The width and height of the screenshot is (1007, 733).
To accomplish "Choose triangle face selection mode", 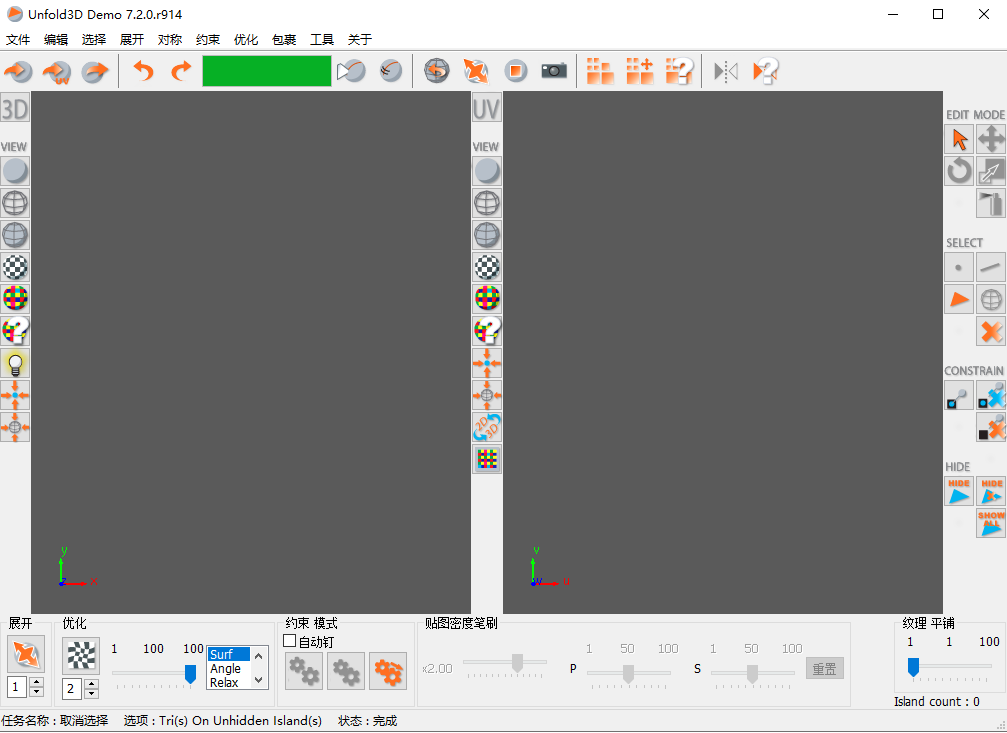I will pos(959,299).
